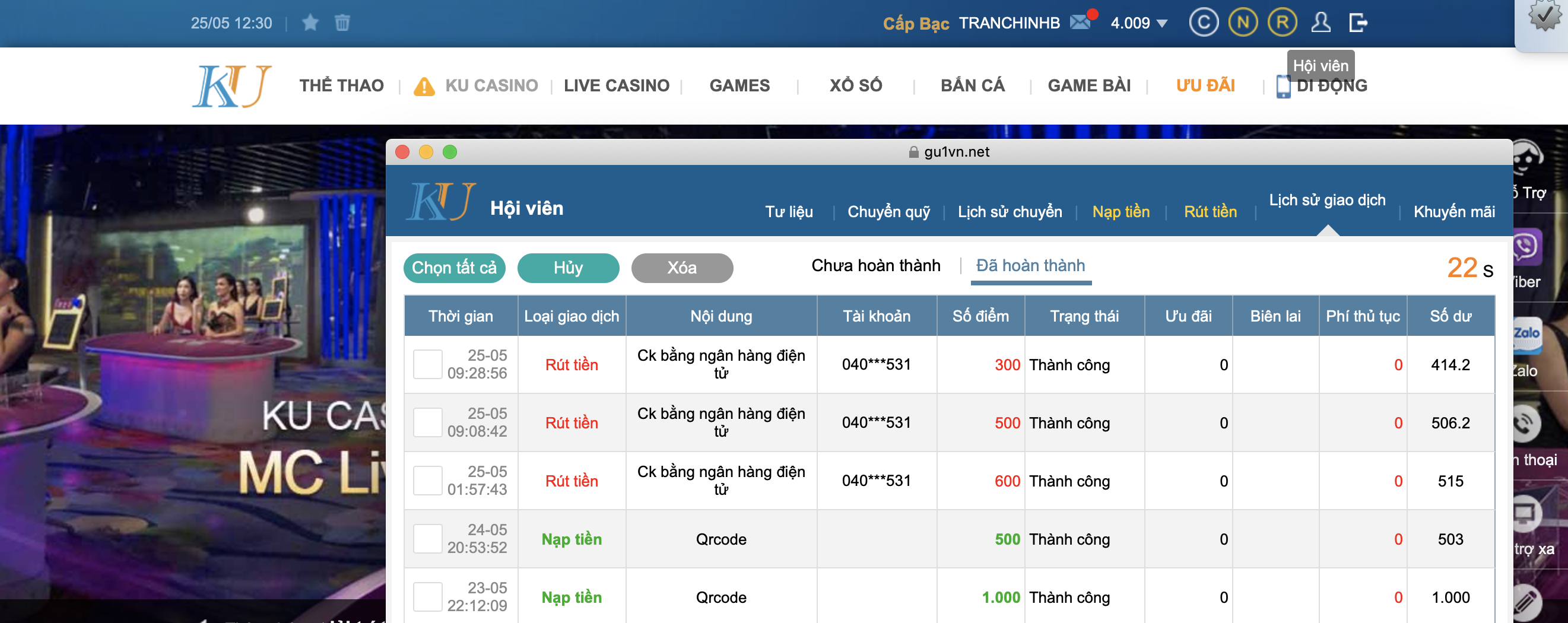Click the KU logo in Hội viên popup

(x=441, y=201)
